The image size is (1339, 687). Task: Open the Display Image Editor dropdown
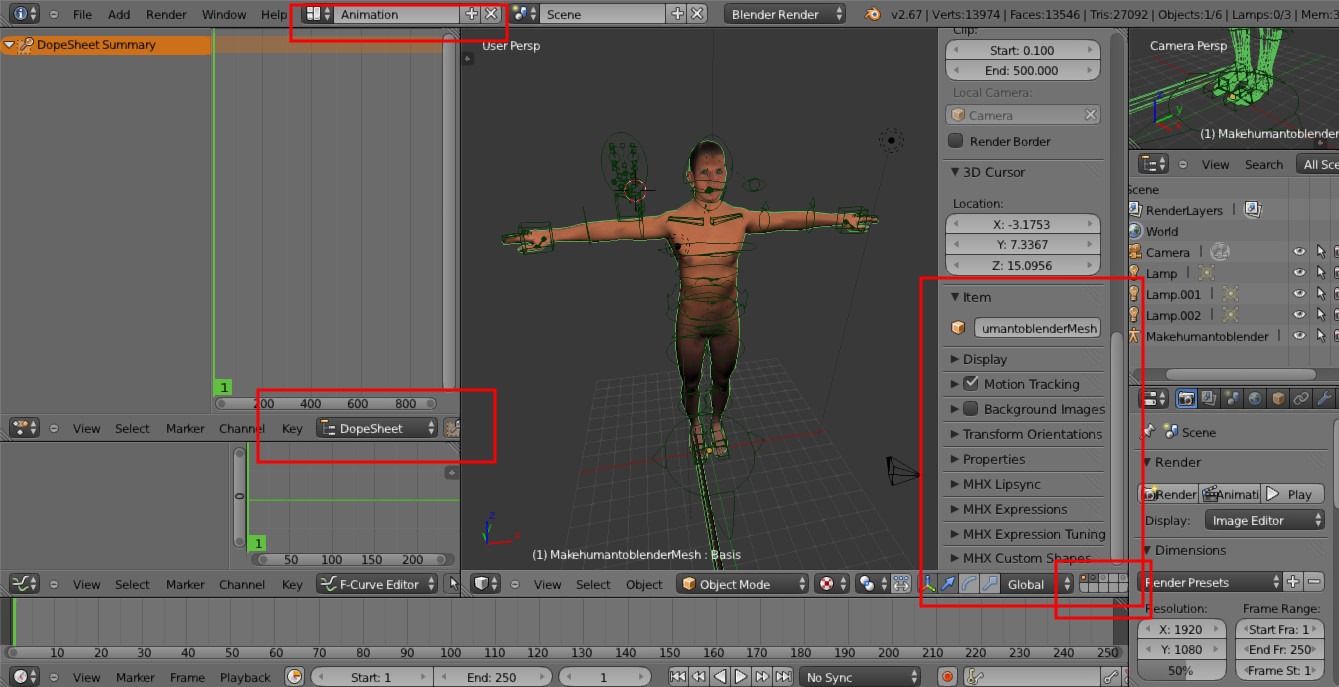coord(1265,520)
